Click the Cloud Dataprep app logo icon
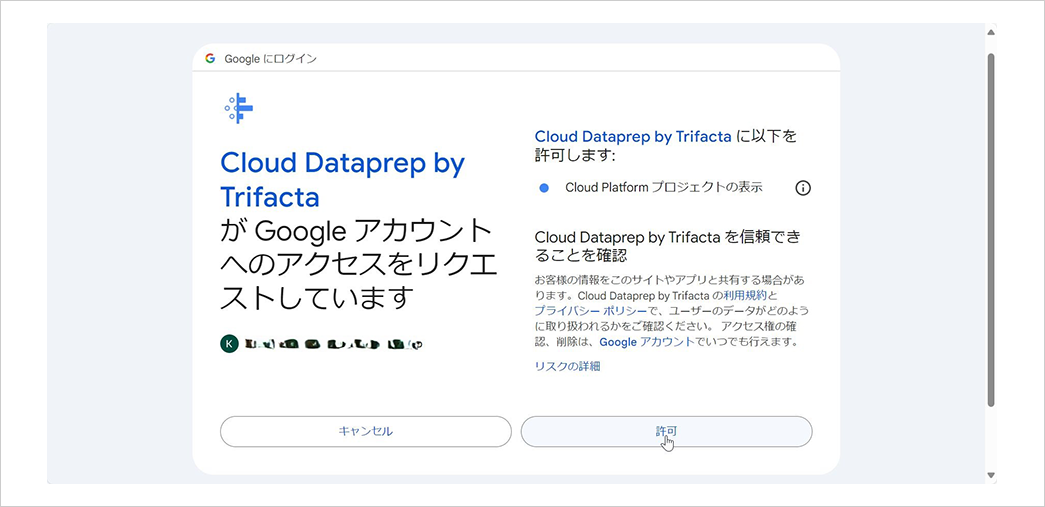1045x507 pixels. tap(239, 108)
